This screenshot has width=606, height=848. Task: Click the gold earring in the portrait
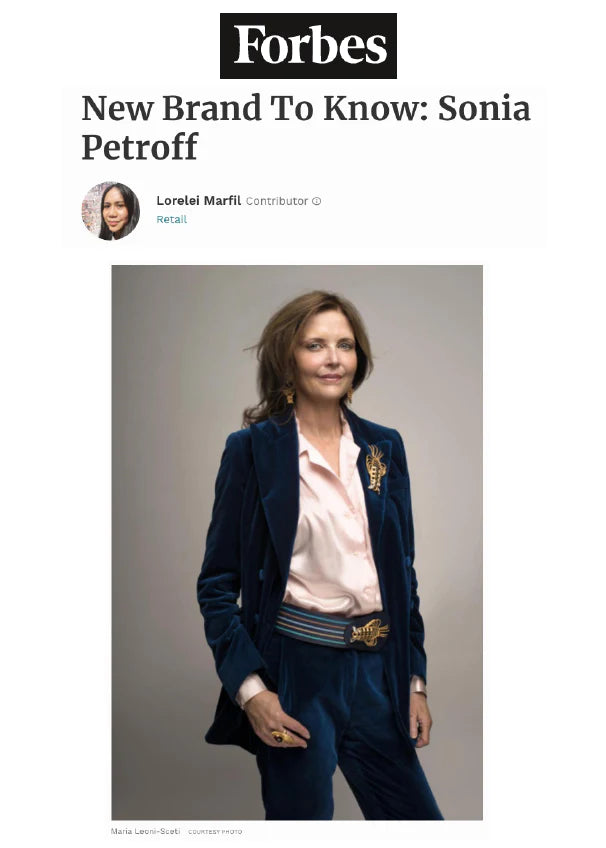point(289,394)
